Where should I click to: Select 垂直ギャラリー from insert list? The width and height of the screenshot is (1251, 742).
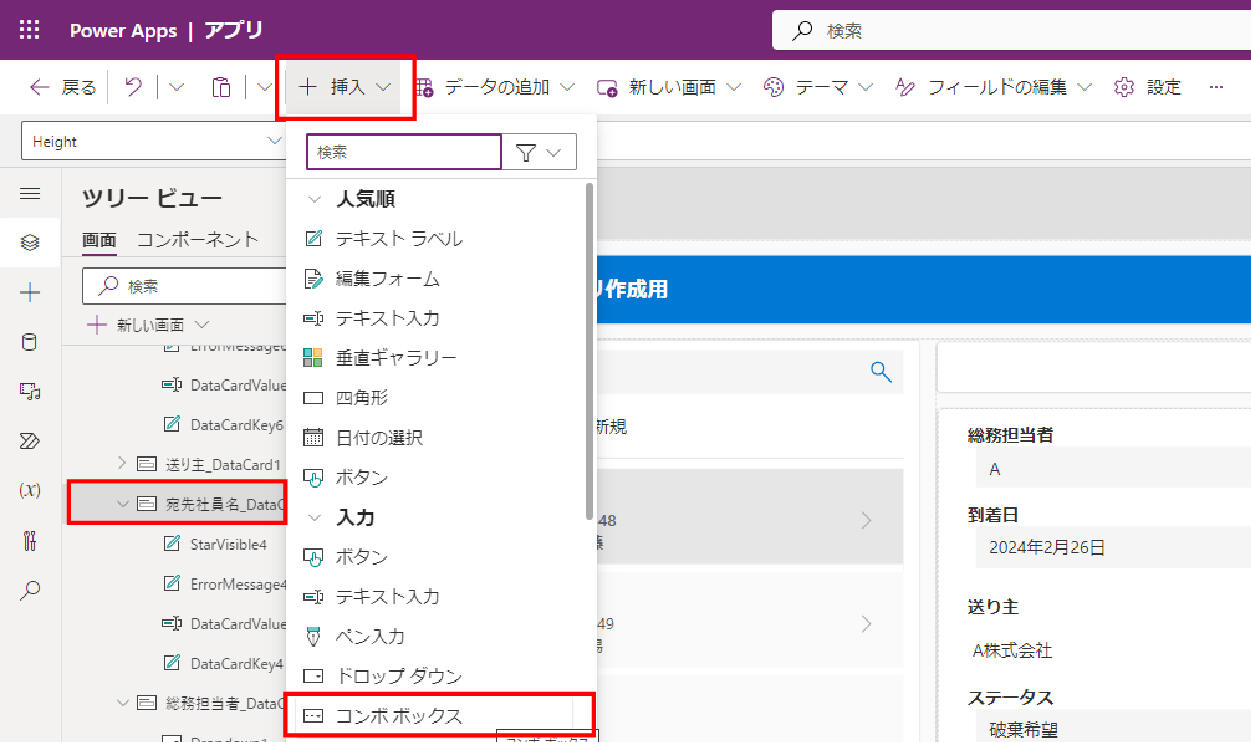396,358
